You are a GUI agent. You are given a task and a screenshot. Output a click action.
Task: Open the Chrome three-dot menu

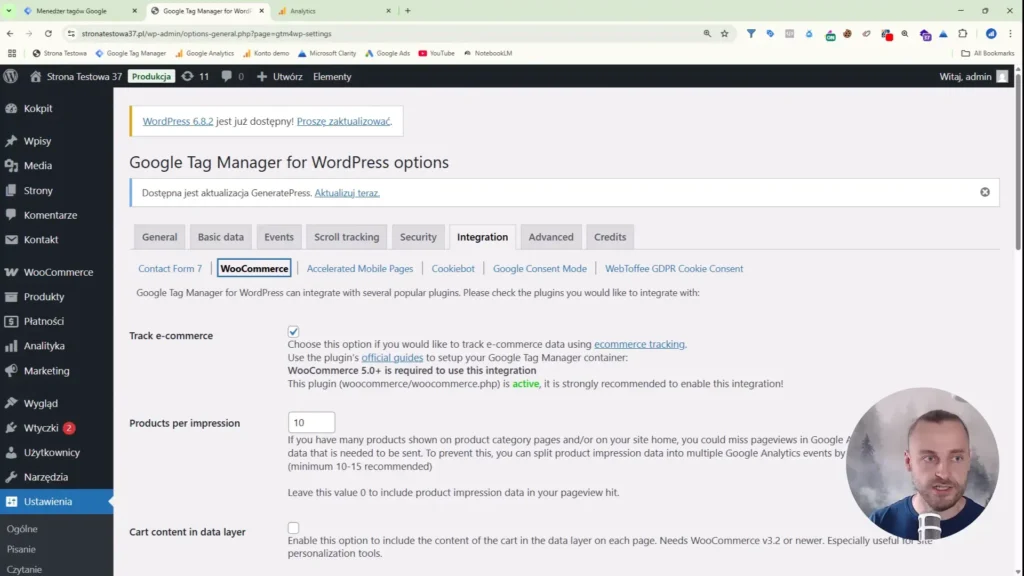[x=1010, y=33]
